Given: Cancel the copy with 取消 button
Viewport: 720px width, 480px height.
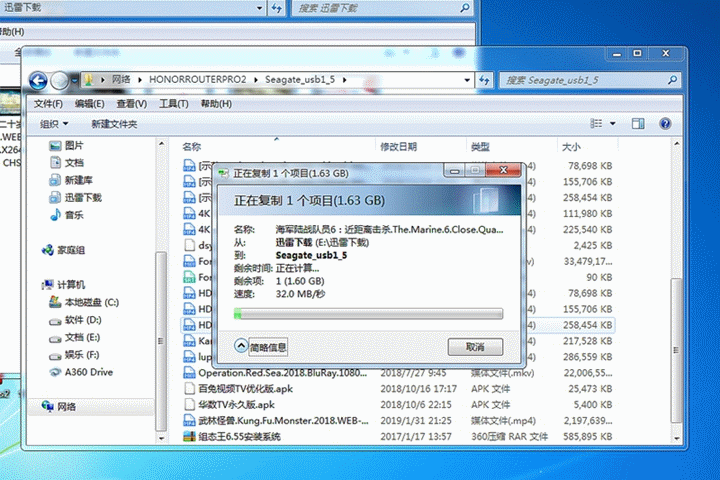Looking at the screenshot, I should 475,347.
